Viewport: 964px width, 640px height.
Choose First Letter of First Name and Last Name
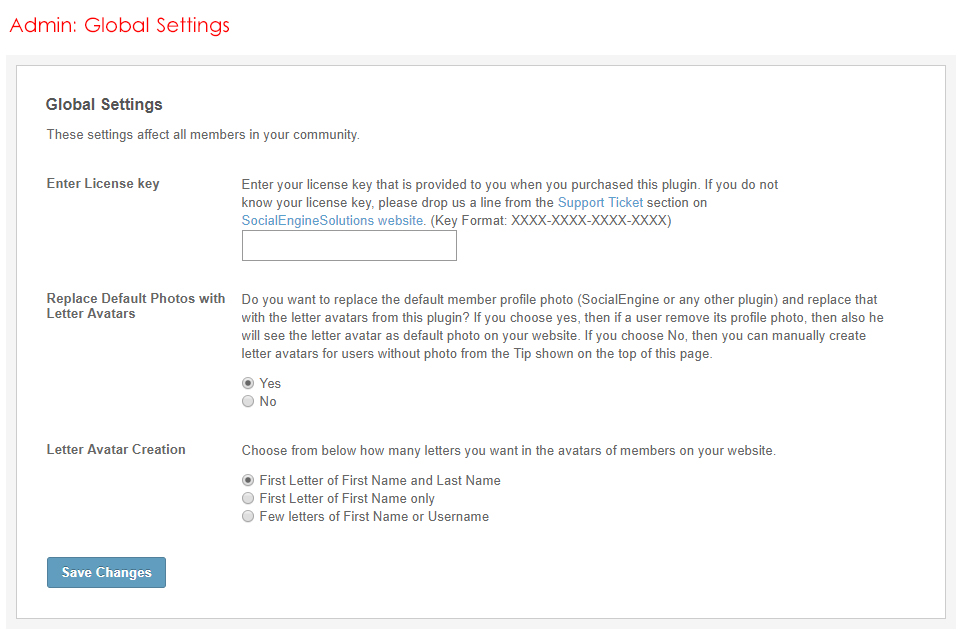coord(248,480)
